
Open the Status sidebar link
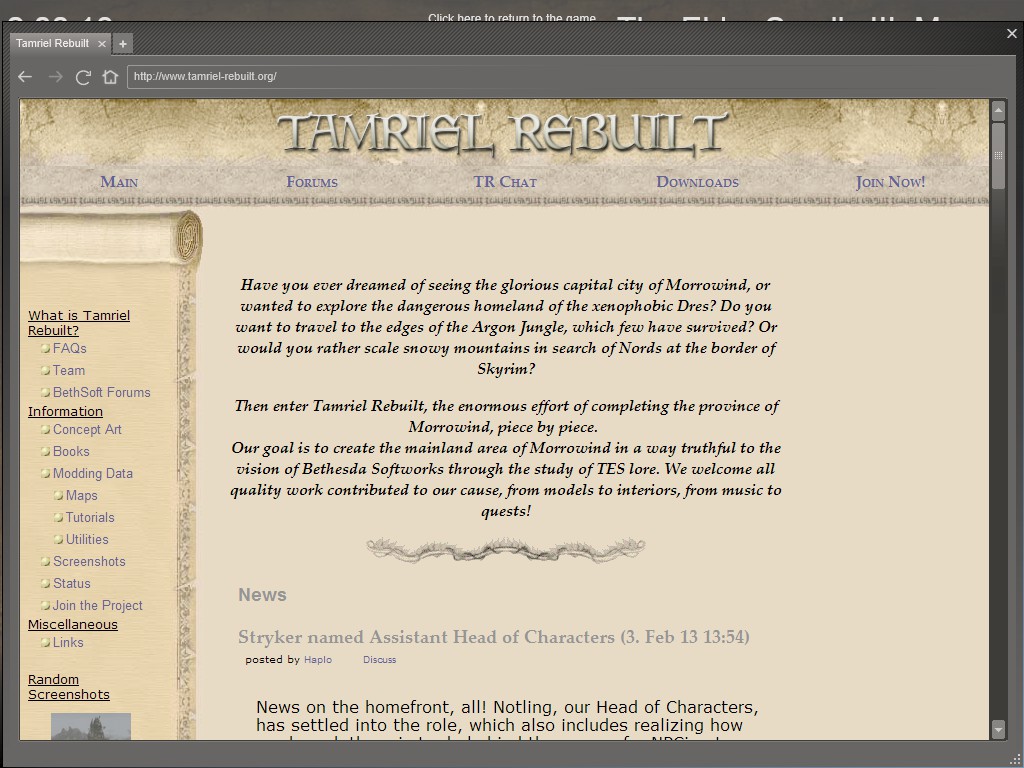tap(72, 583)
